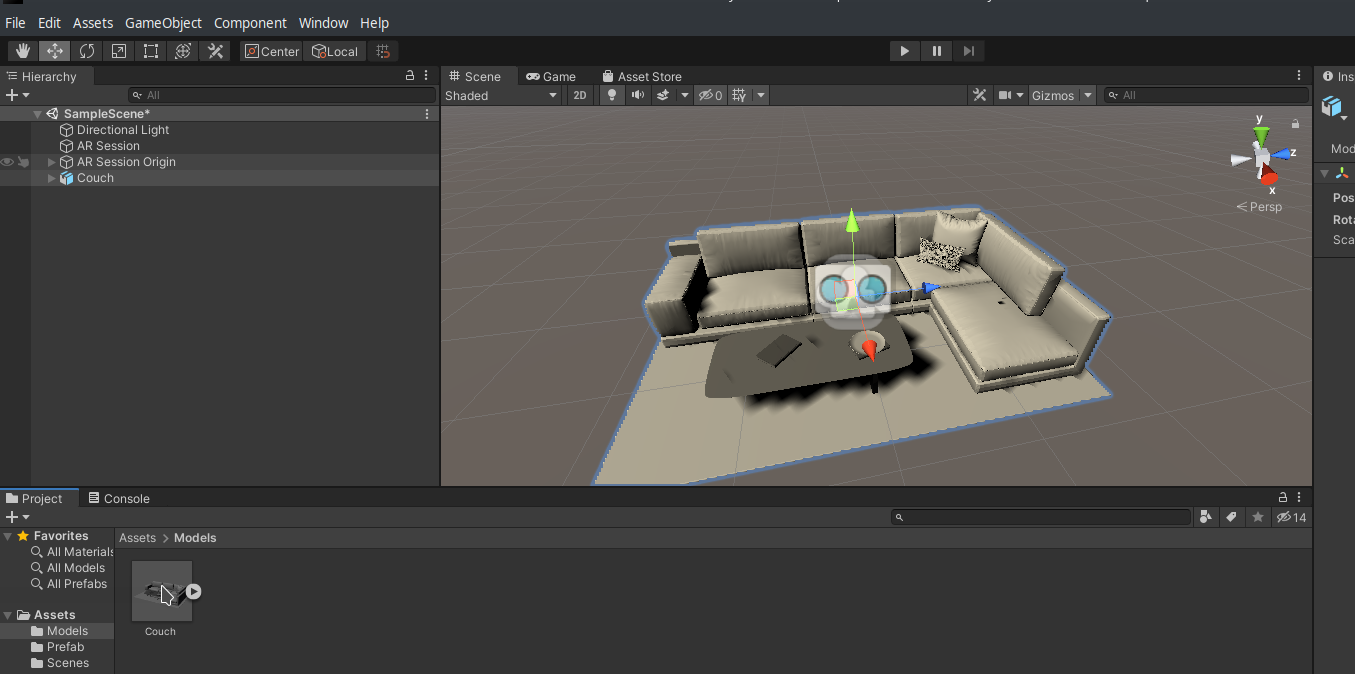This screenshot has width=1355, height=674.
Task: Expand the AR Session Origin hierarchy item
Action: [50, 161]
